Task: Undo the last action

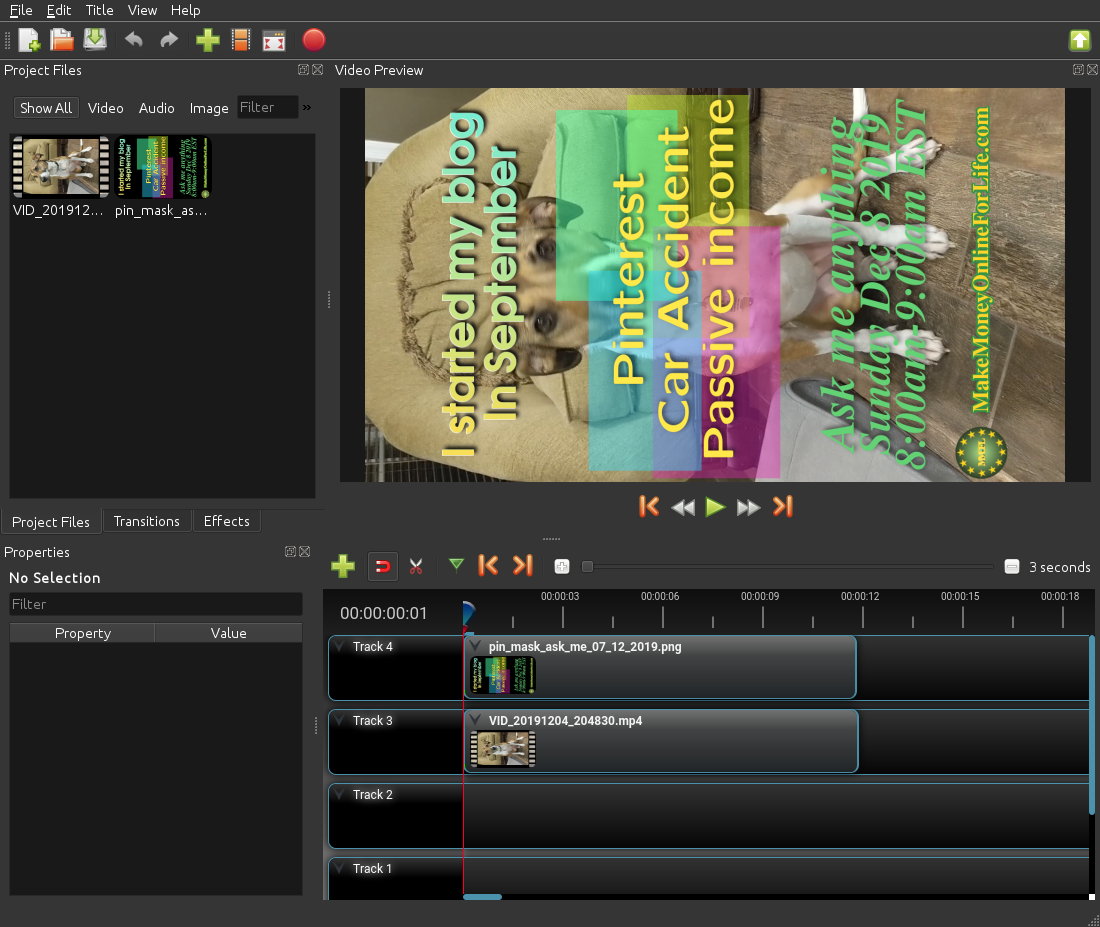Action: coord(133,40)
